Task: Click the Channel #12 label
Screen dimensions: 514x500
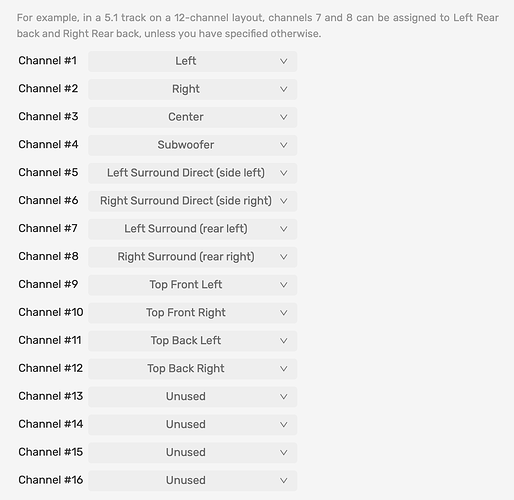Action: point(50,368)
